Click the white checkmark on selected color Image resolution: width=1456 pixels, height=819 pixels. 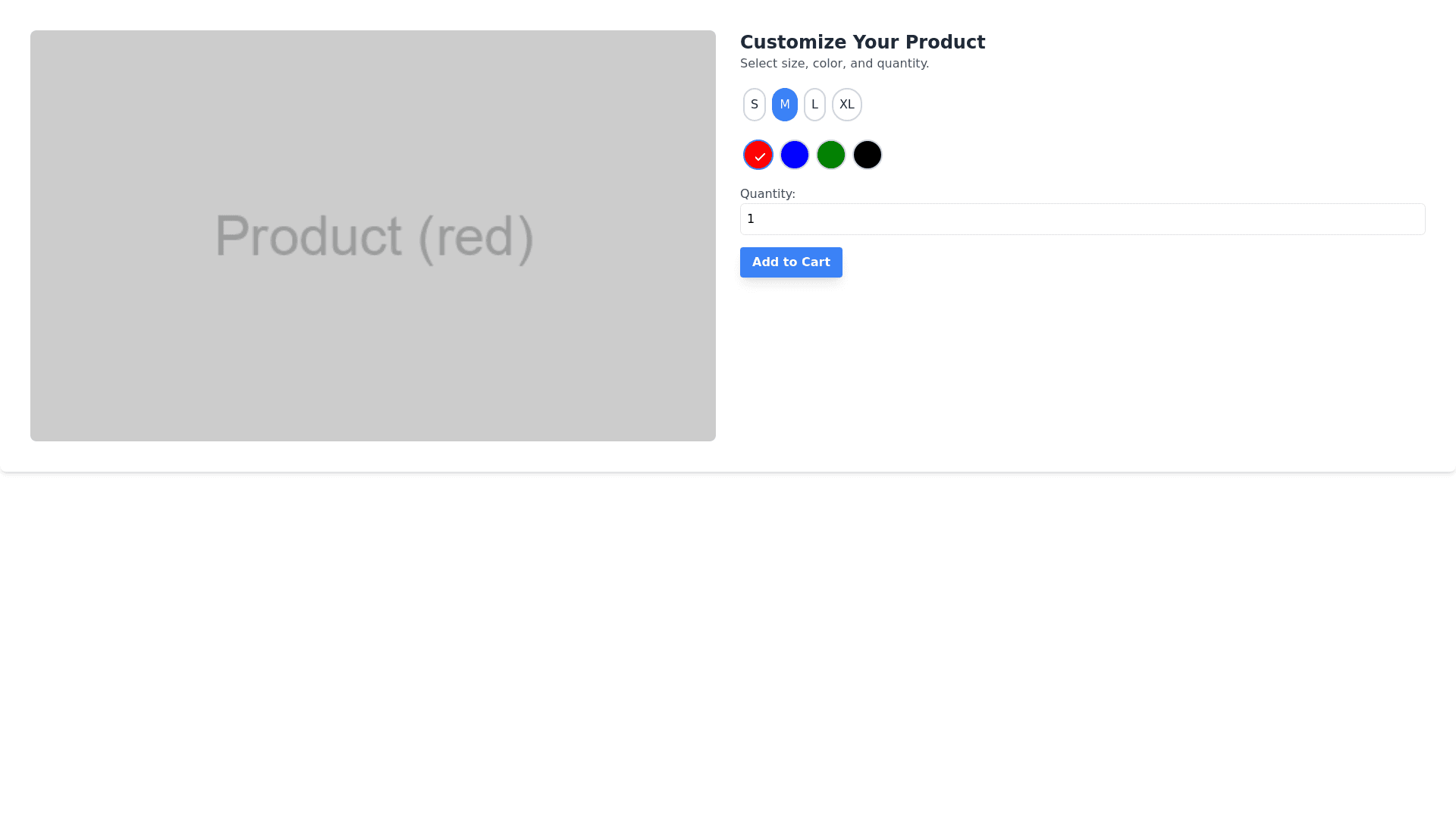point(760,157)
